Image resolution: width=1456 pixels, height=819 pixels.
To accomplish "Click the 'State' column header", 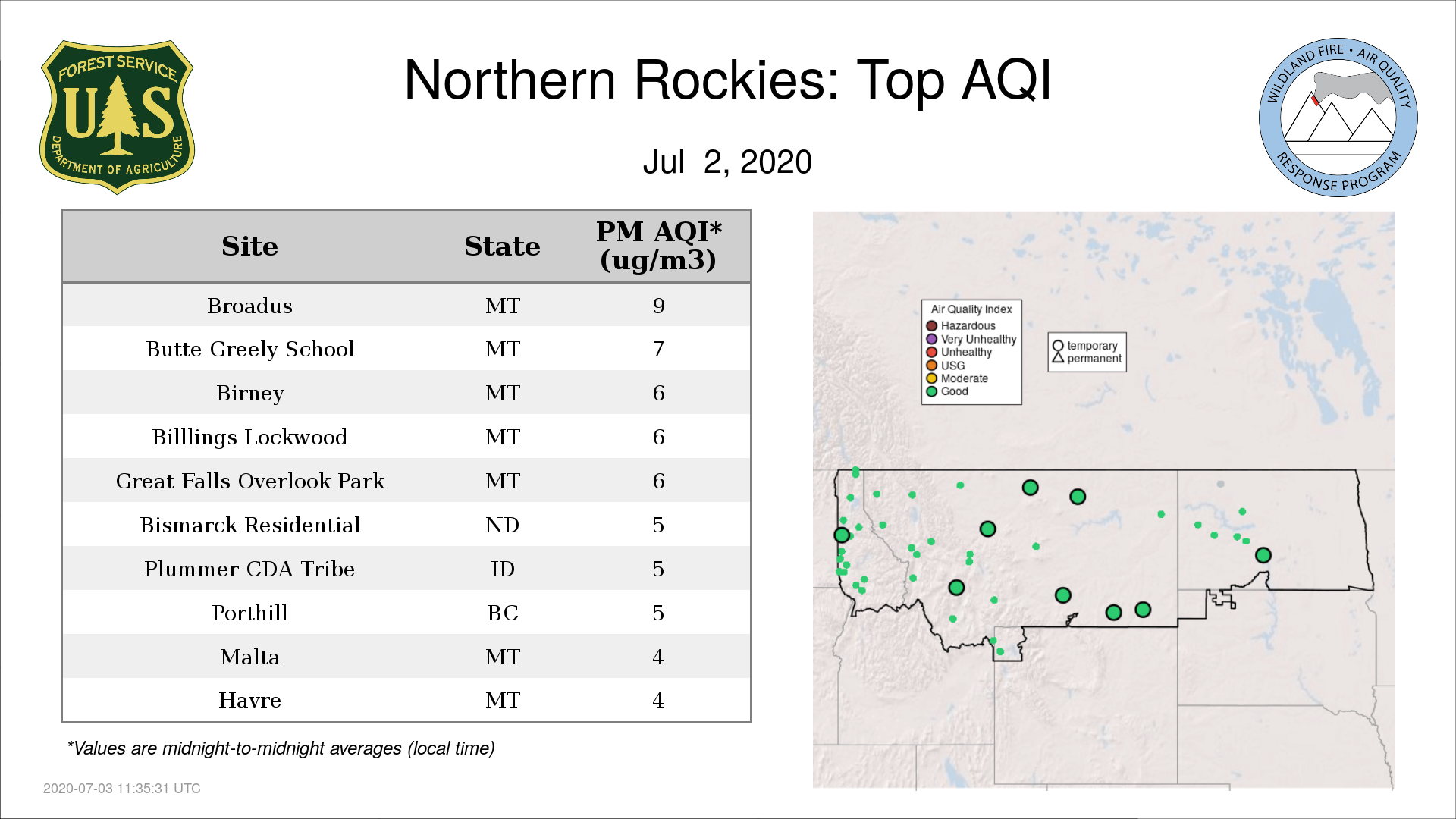I will coord(502,246).
